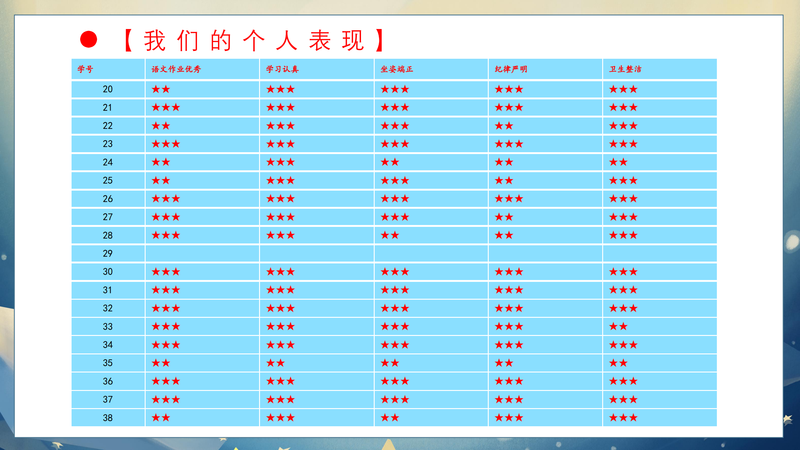
Task: Select the 学号 column header
Action: pos(108,69)
